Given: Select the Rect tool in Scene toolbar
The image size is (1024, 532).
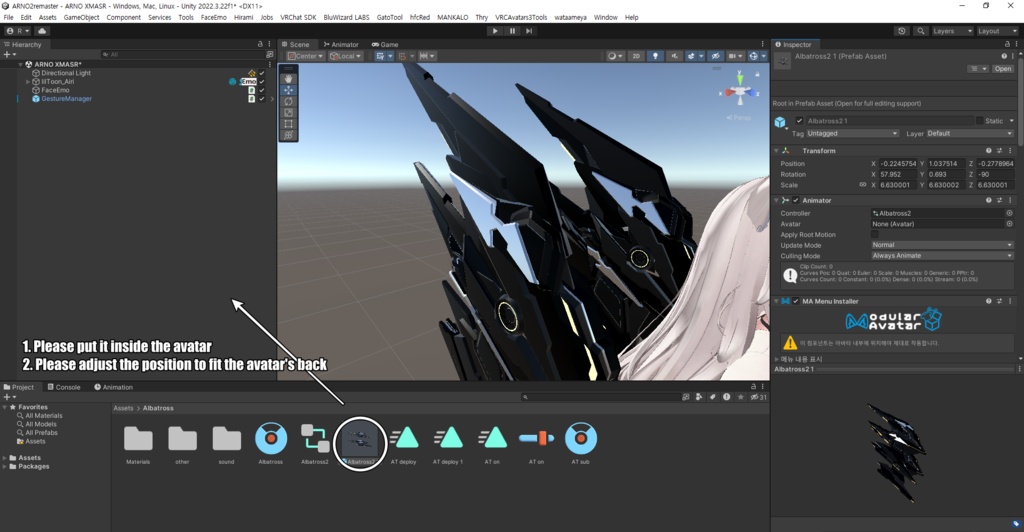Looking at the screenshot, I should (288, 123).
